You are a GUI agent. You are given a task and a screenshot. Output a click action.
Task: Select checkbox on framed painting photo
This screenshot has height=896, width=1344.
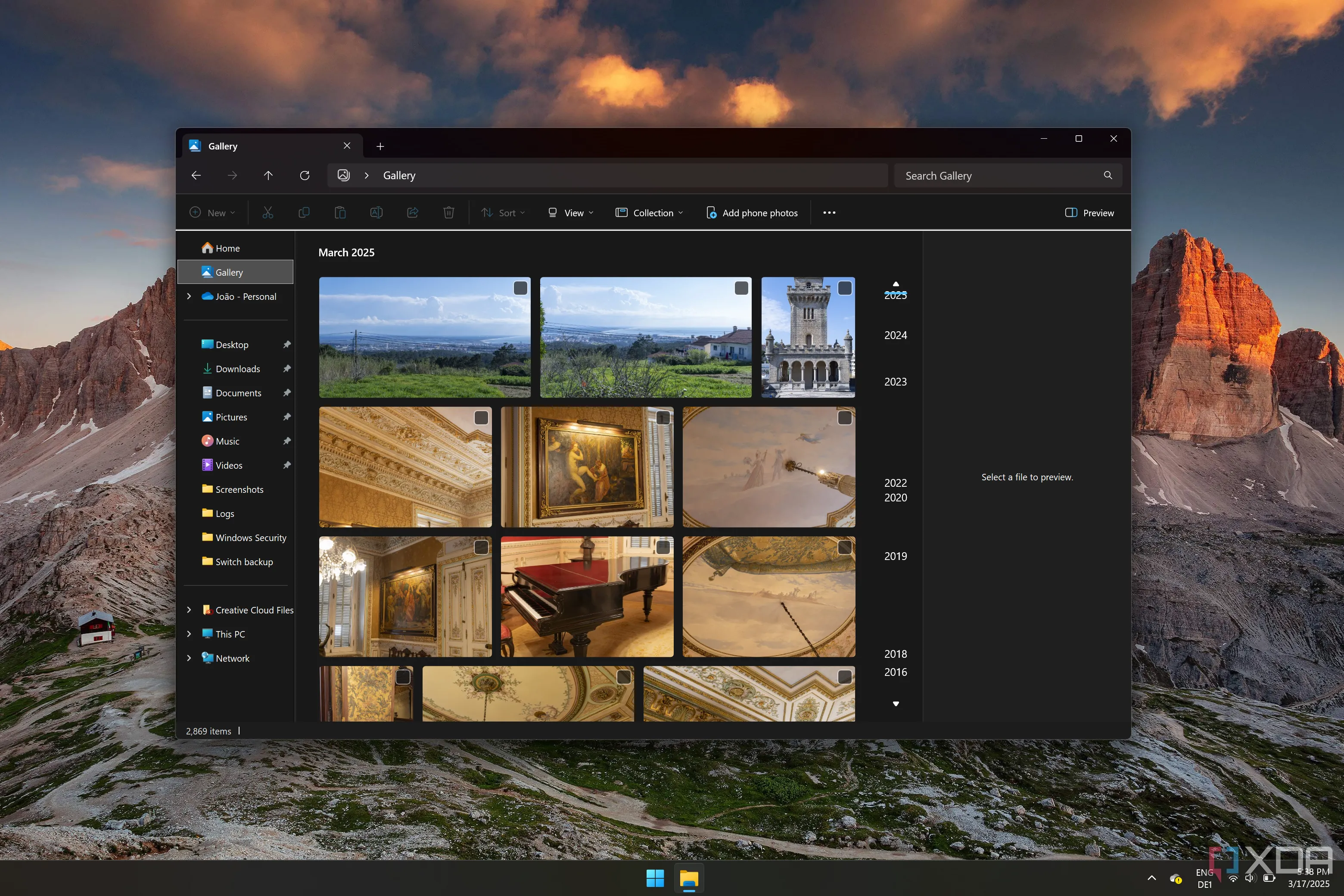click(663, 418)
